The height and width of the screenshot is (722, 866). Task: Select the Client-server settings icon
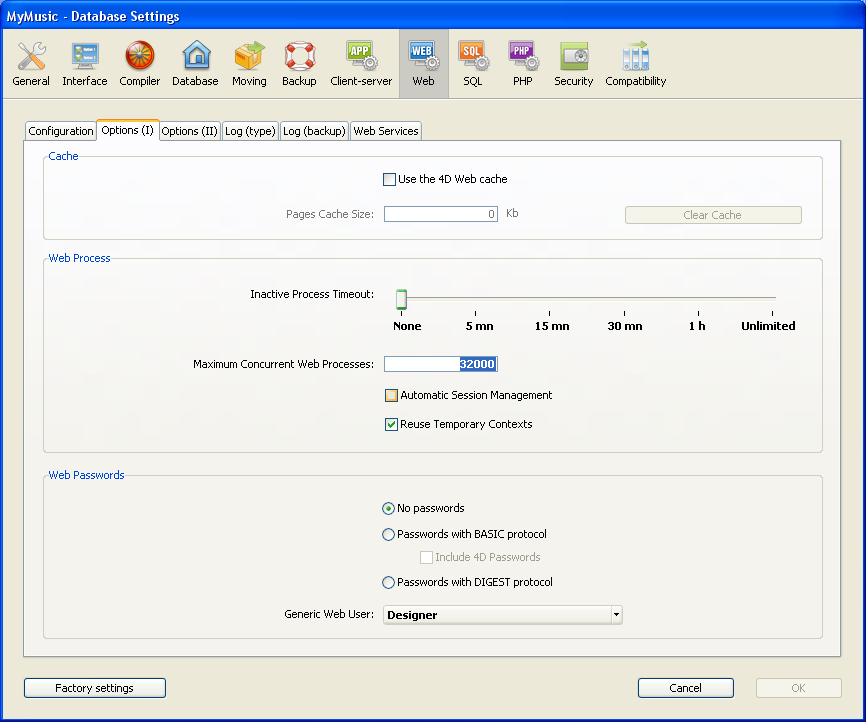[361, 64]
